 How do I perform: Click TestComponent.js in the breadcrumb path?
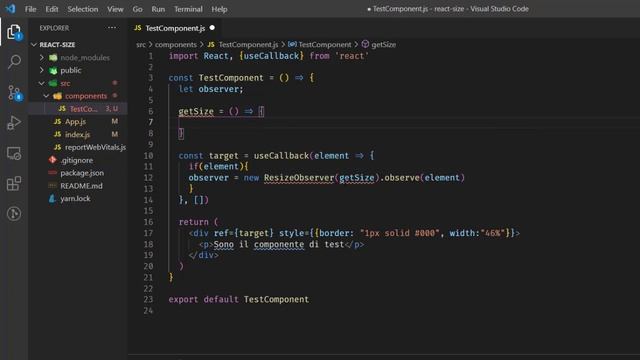pyautogui.click(x=248, y=44)
